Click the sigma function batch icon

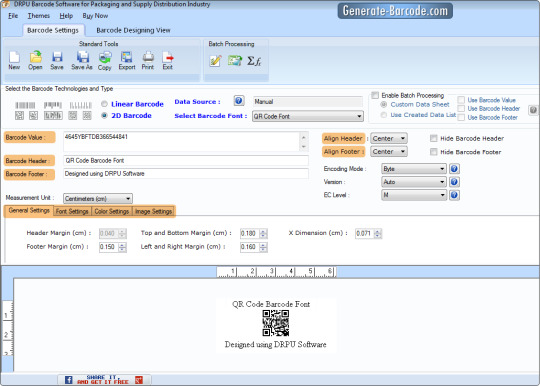click(x=254, y=61)
